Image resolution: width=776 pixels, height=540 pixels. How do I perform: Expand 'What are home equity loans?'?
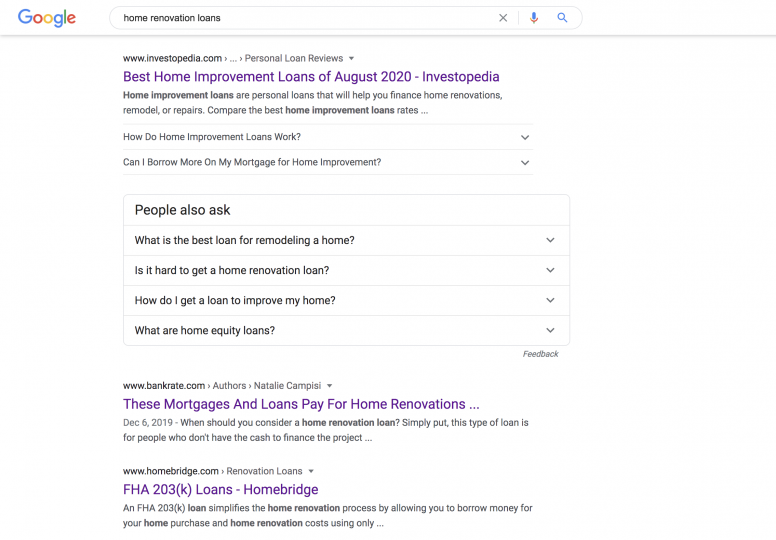pos(550,331)
